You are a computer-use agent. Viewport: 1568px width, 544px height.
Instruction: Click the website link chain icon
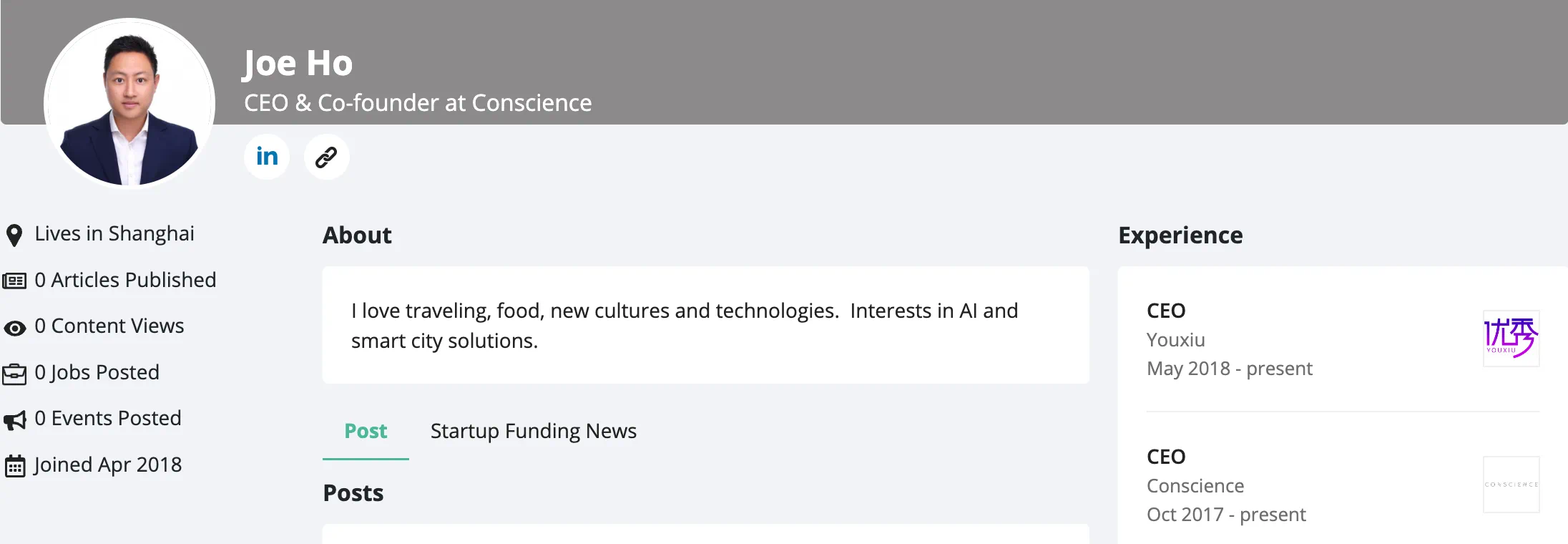326,157
